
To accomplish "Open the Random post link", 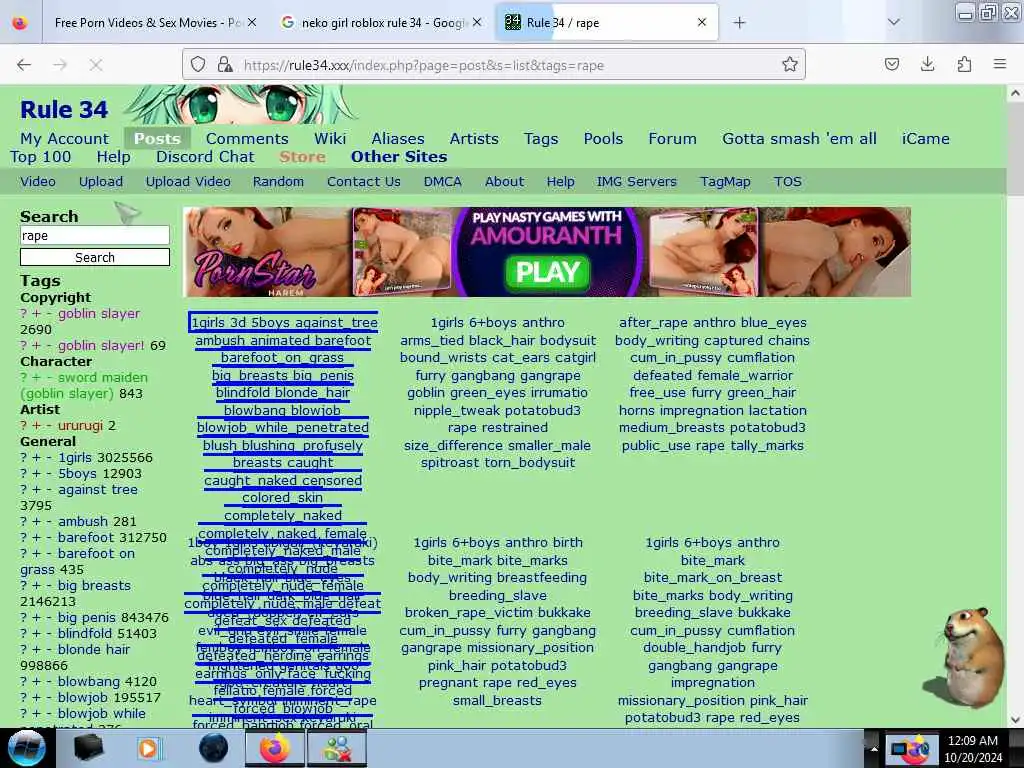I will click(x=278, y=182).
